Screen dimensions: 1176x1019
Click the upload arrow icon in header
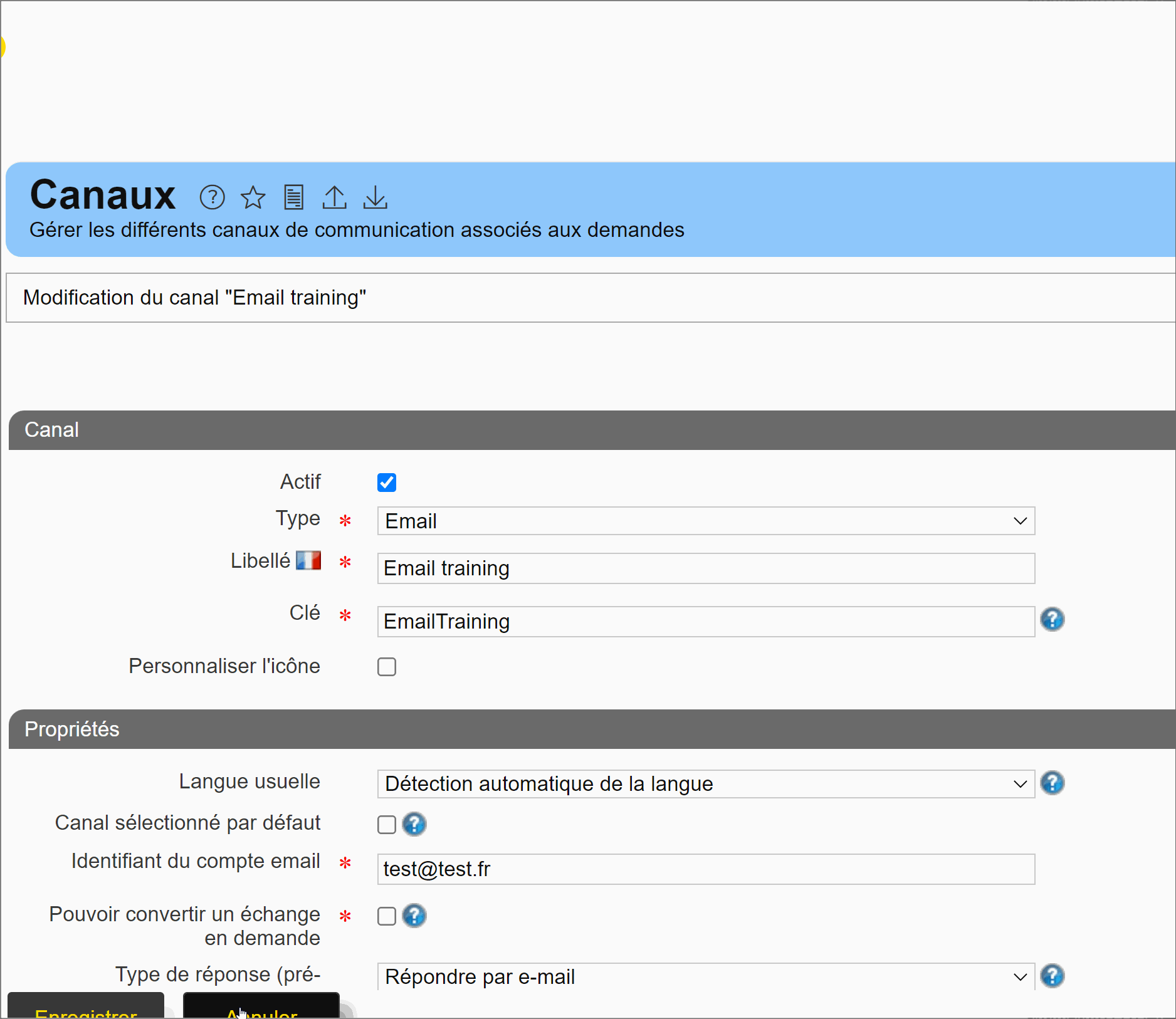coord(334,197)
